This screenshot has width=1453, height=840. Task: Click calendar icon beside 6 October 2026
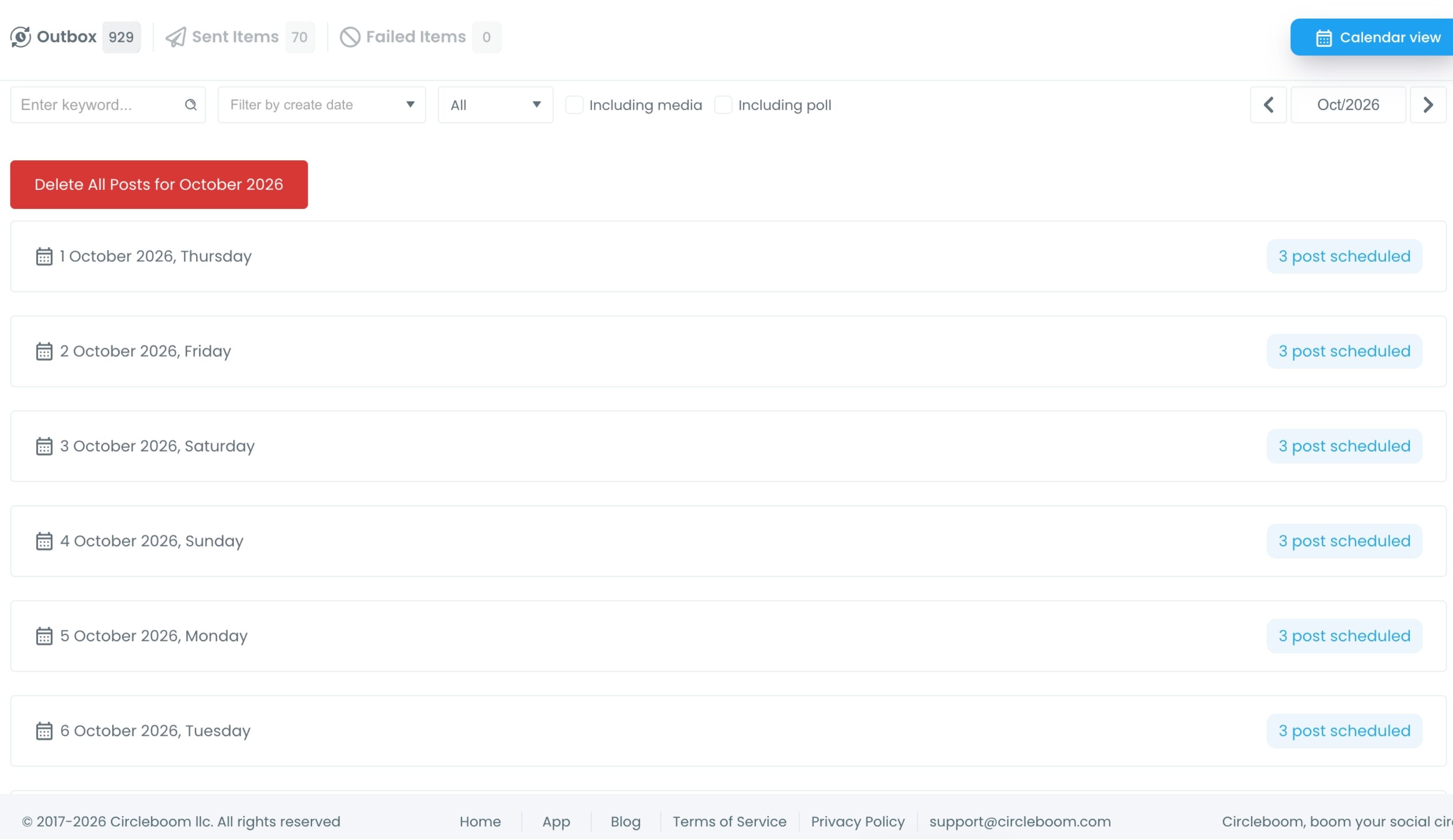[x=44, y=731]
